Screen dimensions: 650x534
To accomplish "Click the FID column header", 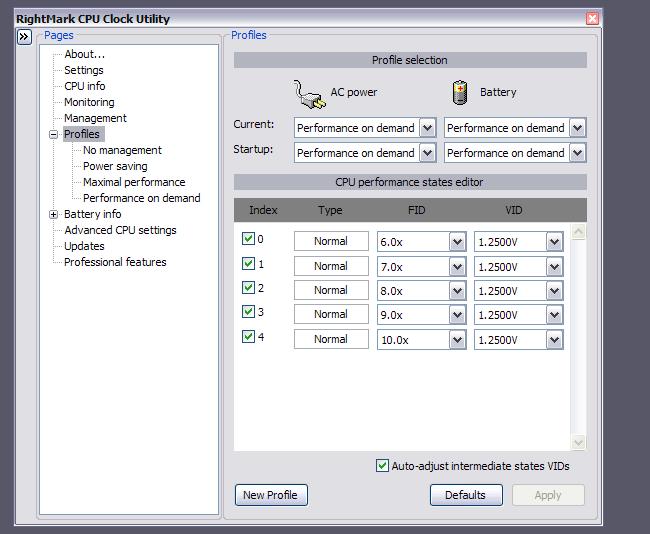I will tap(417, 210).
